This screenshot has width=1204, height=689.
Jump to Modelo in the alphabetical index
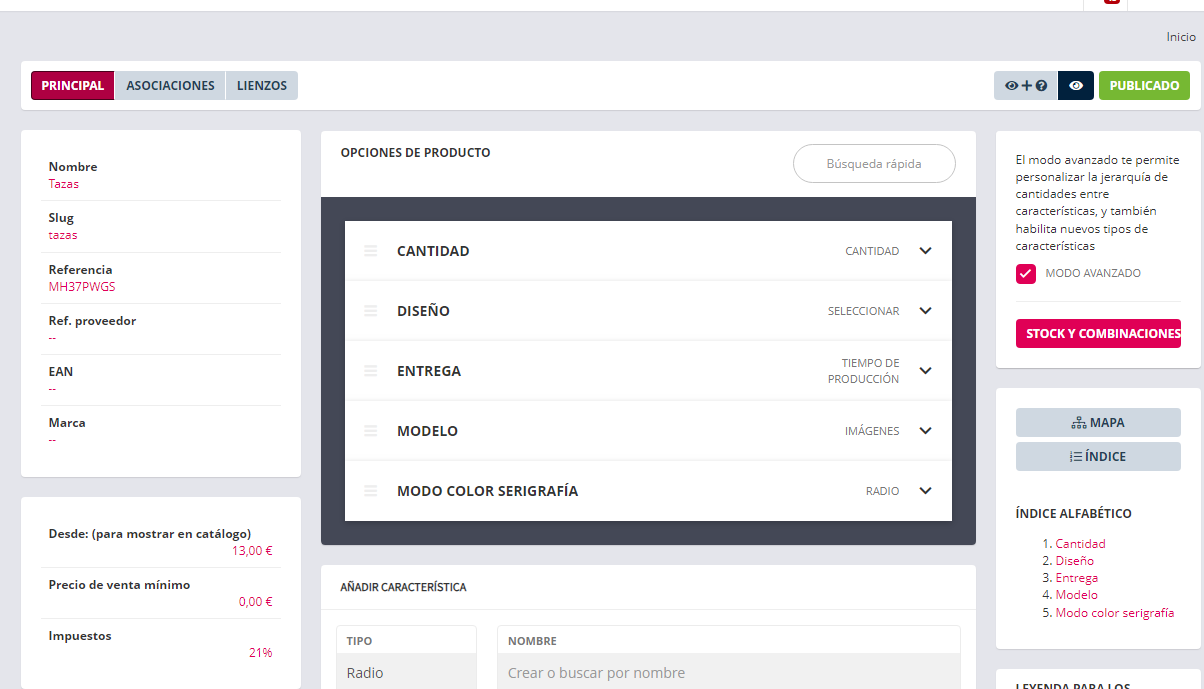coord(1076,595)
